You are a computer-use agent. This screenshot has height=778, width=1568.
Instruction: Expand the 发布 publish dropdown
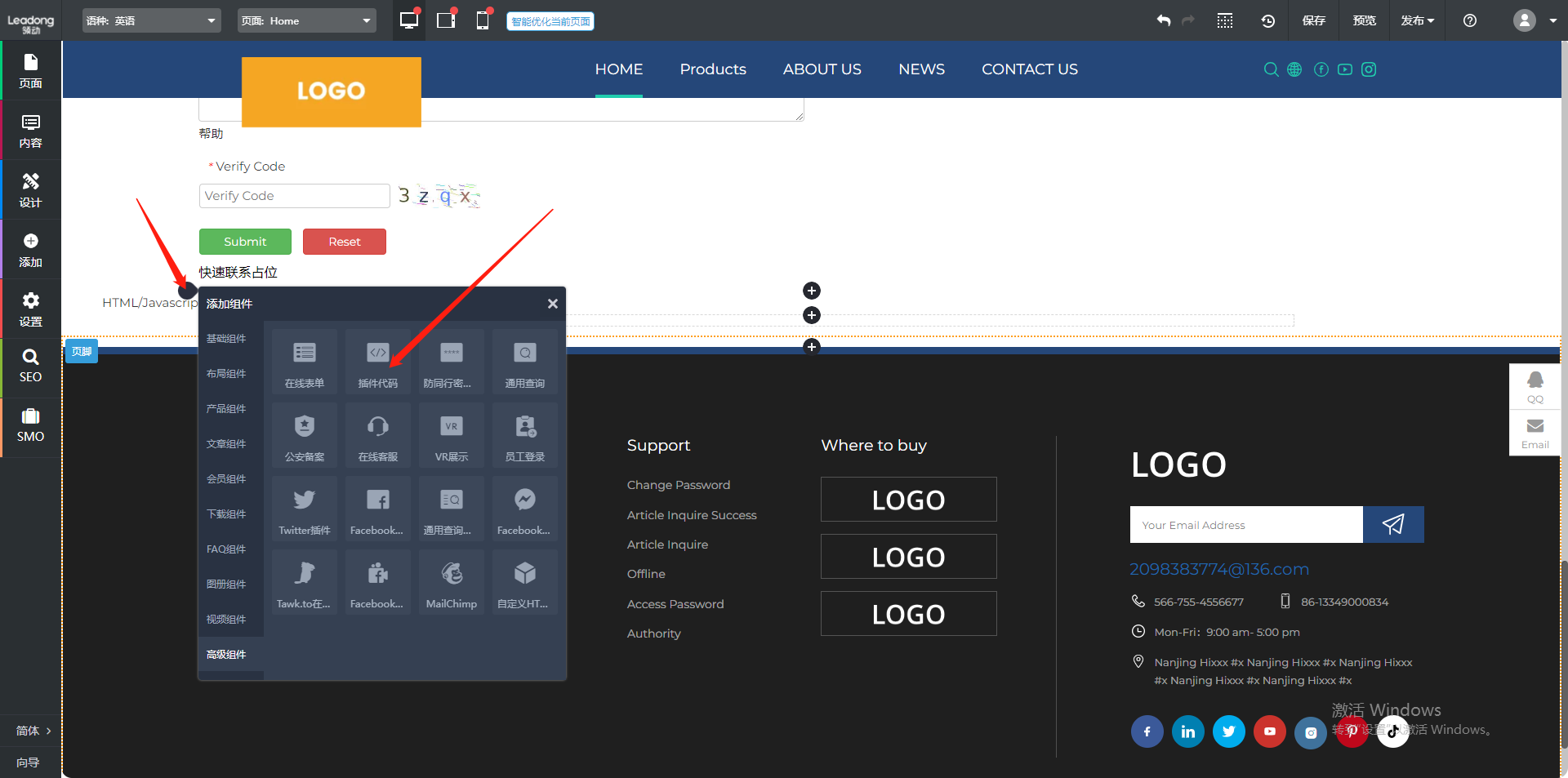(x=1417, y=20)
